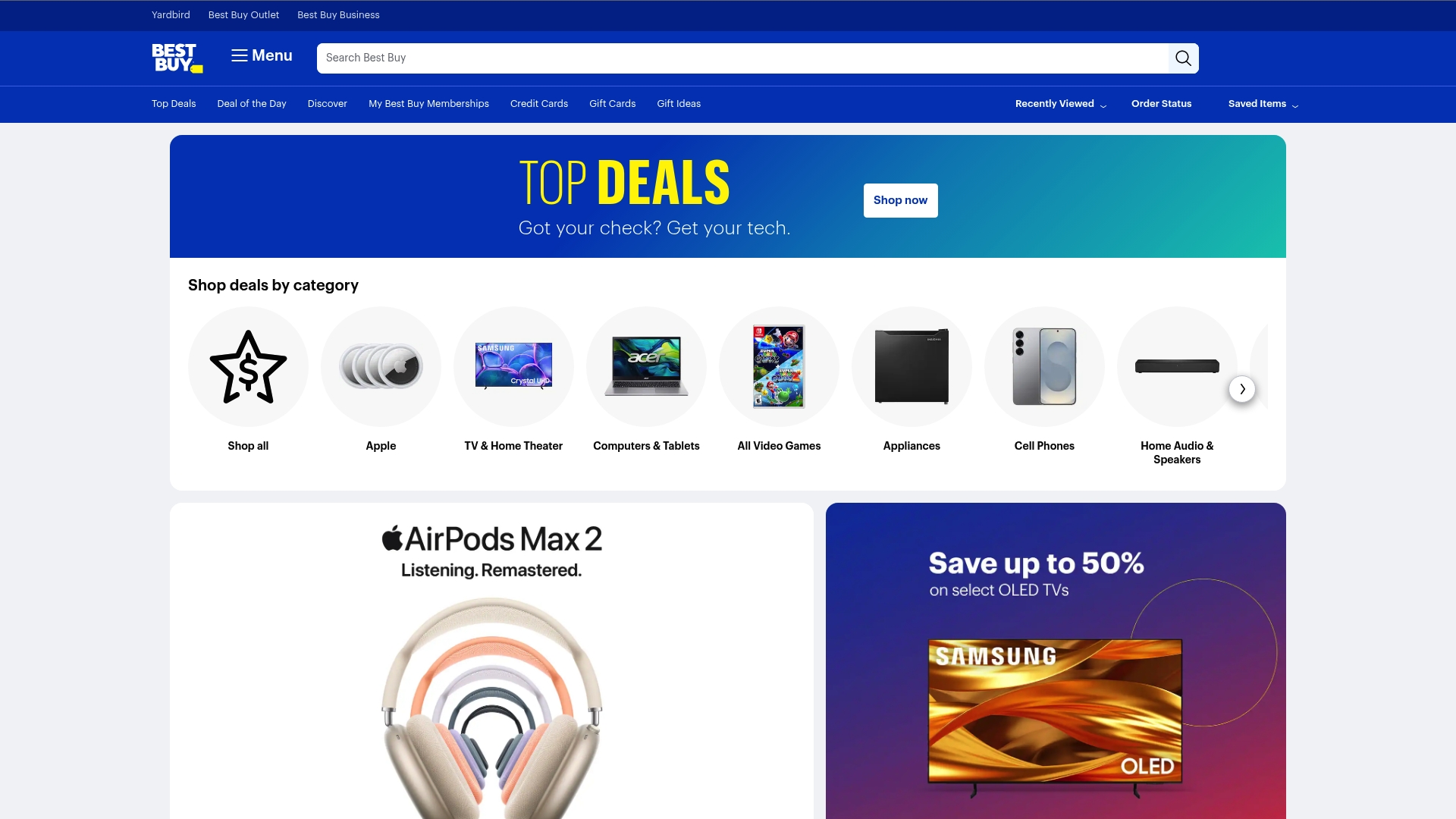1456x819 pixels.
Task: Advance the category carousel with right arrow
Action: pos(1242,389)
